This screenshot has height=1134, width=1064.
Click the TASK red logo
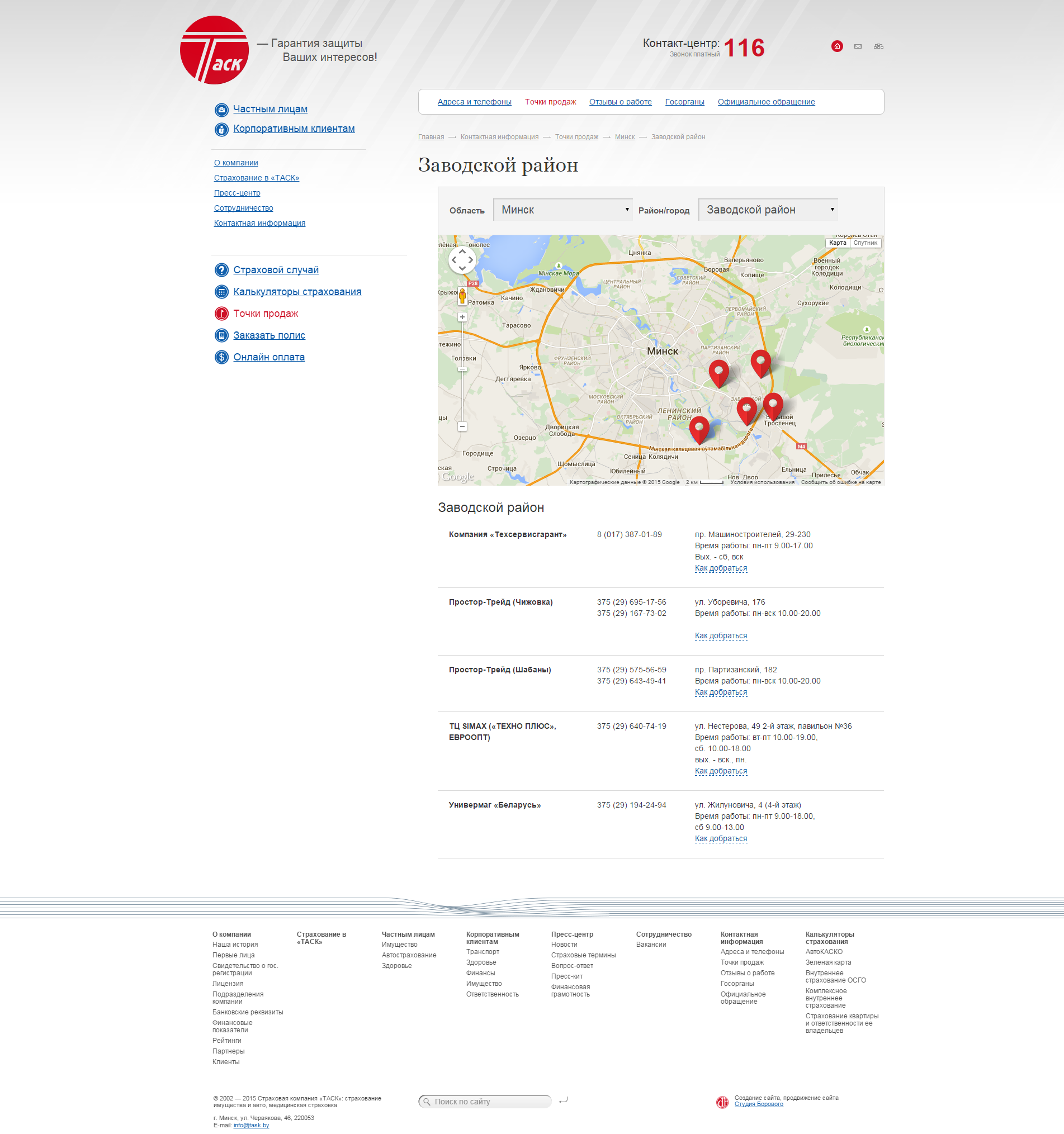pyautogui.click(x=215, y=50)
